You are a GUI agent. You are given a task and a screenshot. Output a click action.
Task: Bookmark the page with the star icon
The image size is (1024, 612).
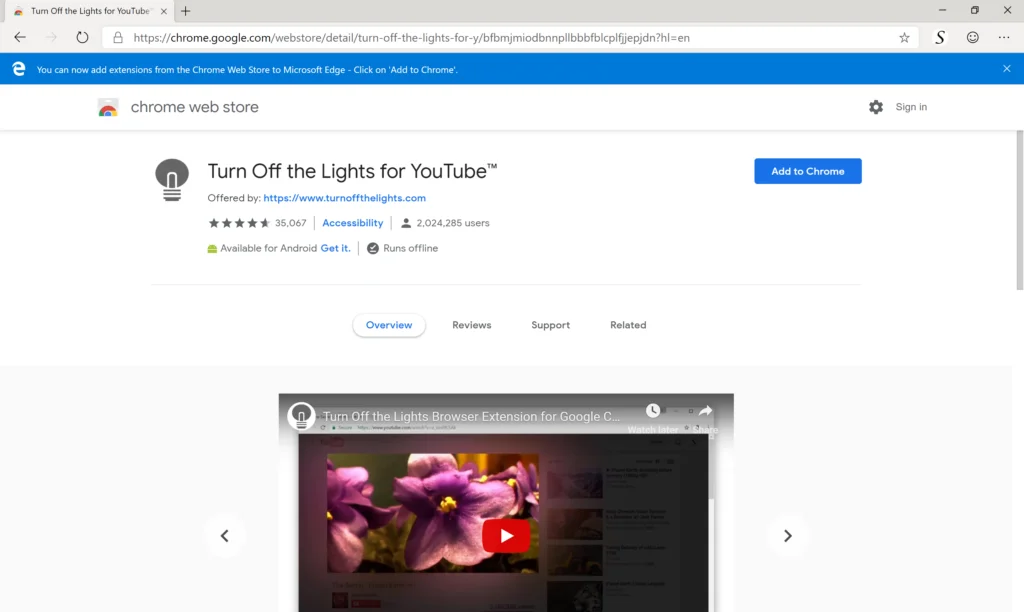(904, 37)
